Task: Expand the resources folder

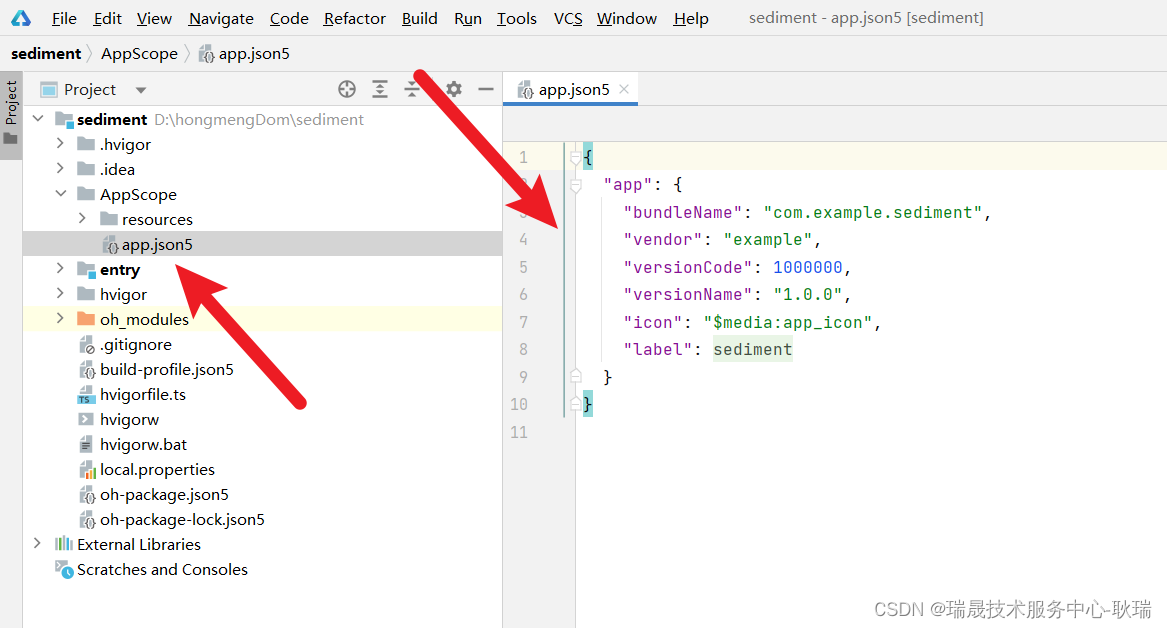Action: (83, 219)
